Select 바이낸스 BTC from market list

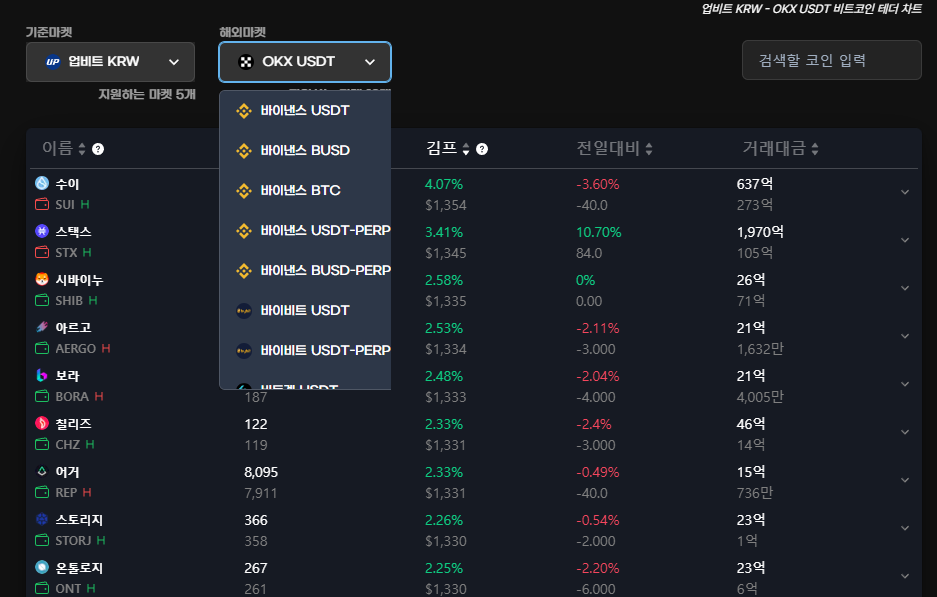305,191
